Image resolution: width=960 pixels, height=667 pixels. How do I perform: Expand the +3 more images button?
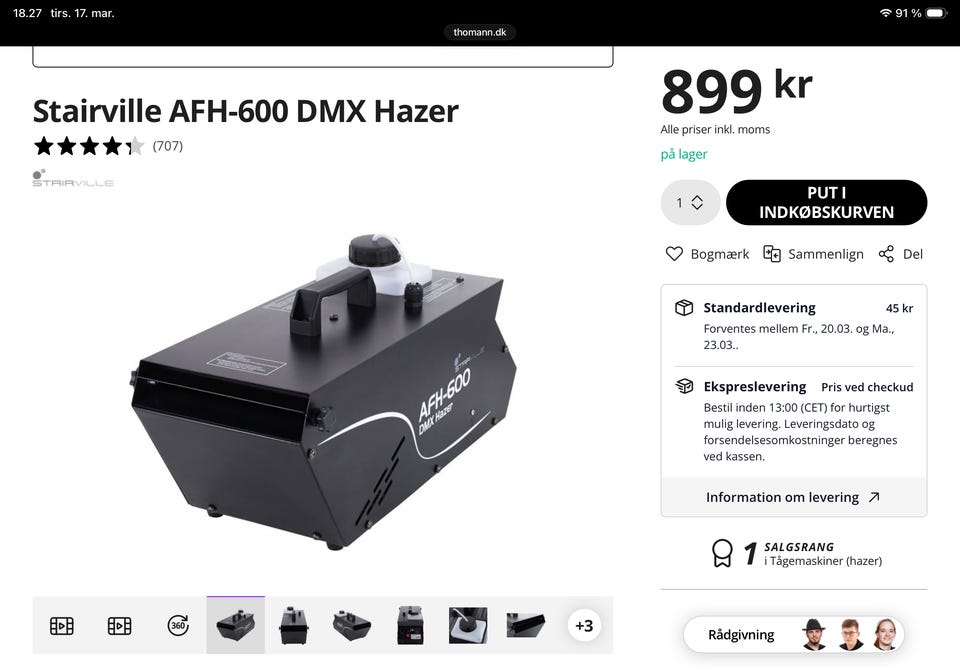583,625
